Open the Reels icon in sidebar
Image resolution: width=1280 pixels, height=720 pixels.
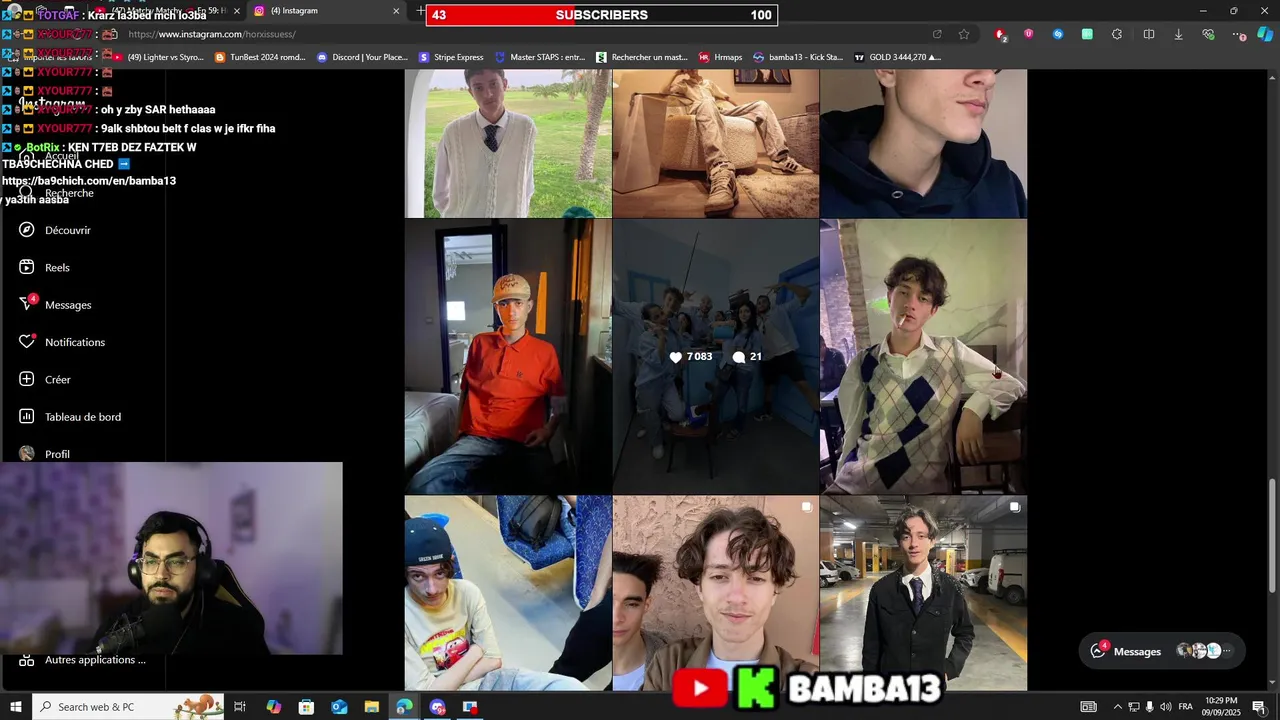click(x=27, y=267)
